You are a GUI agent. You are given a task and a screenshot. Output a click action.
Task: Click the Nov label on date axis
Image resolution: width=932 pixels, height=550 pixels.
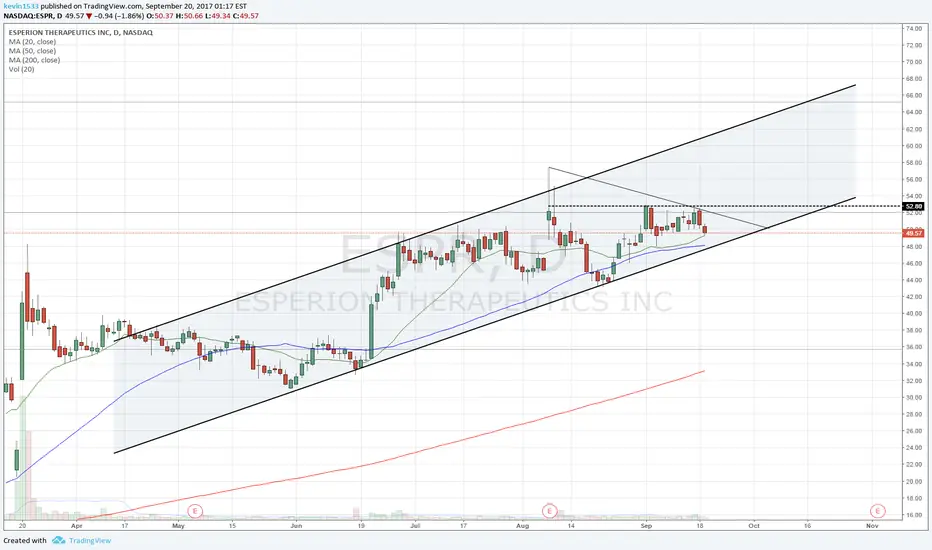[872, 526]
